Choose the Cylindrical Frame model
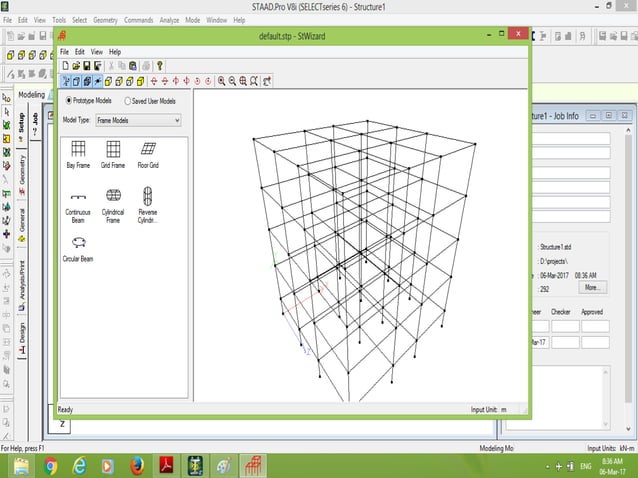 coord(112,196)
